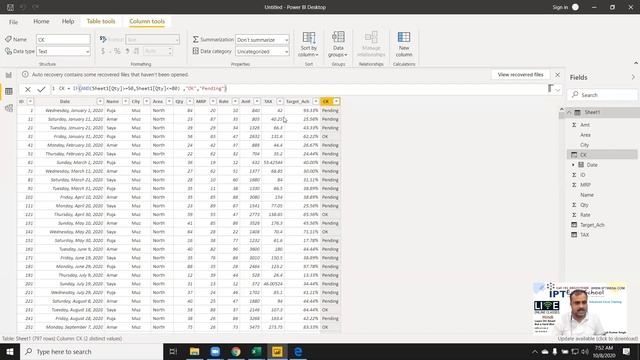The height and width of the screenshot is (360, 640).
Task: Expand the Date hierarchy in Fields
Action: pyautogui.click(x=573, y=165)
